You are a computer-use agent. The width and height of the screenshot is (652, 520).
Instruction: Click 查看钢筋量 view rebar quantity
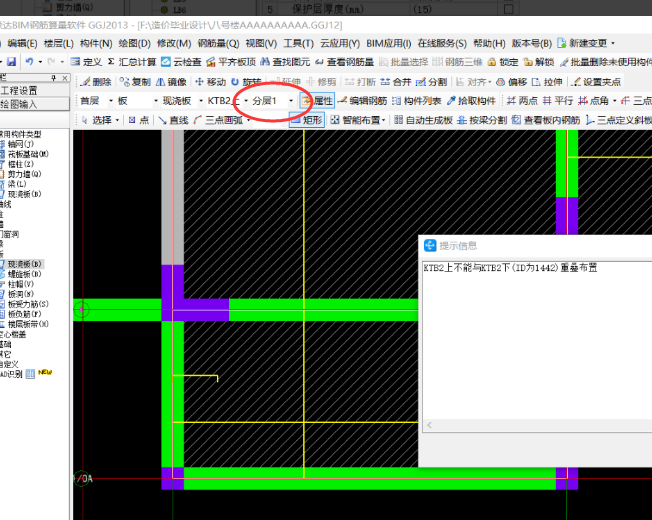344,62
